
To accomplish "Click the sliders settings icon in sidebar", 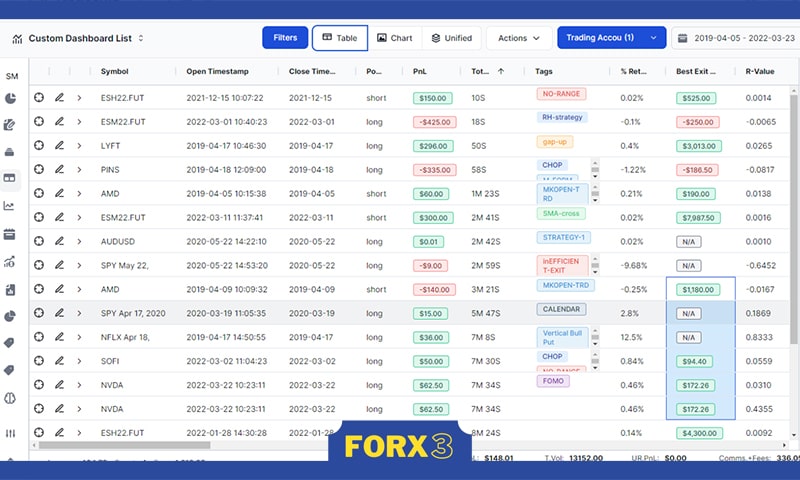I will point(11,432).
